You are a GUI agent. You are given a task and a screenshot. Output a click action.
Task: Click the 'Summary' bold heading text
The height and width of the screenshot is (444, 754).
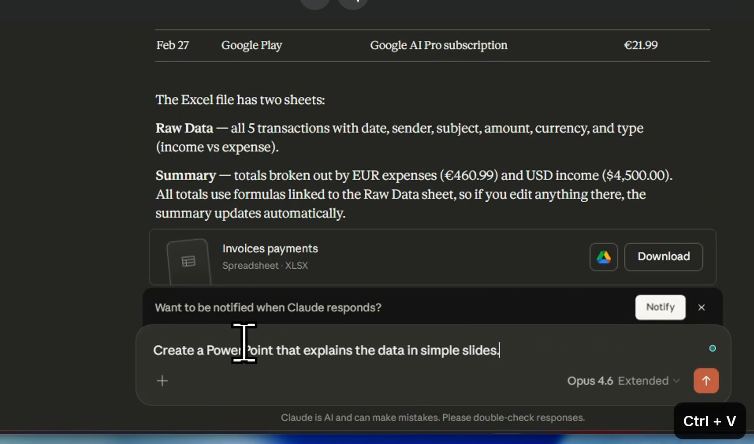point(185,176)
